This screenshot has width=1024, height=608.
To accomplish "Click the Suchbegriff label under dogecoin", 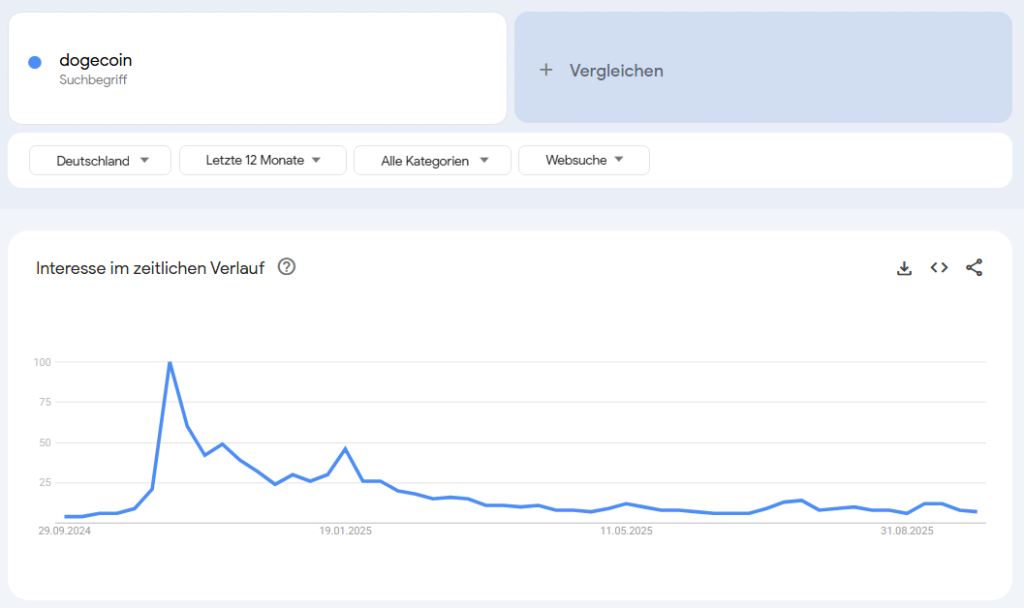I will (93, 80).
